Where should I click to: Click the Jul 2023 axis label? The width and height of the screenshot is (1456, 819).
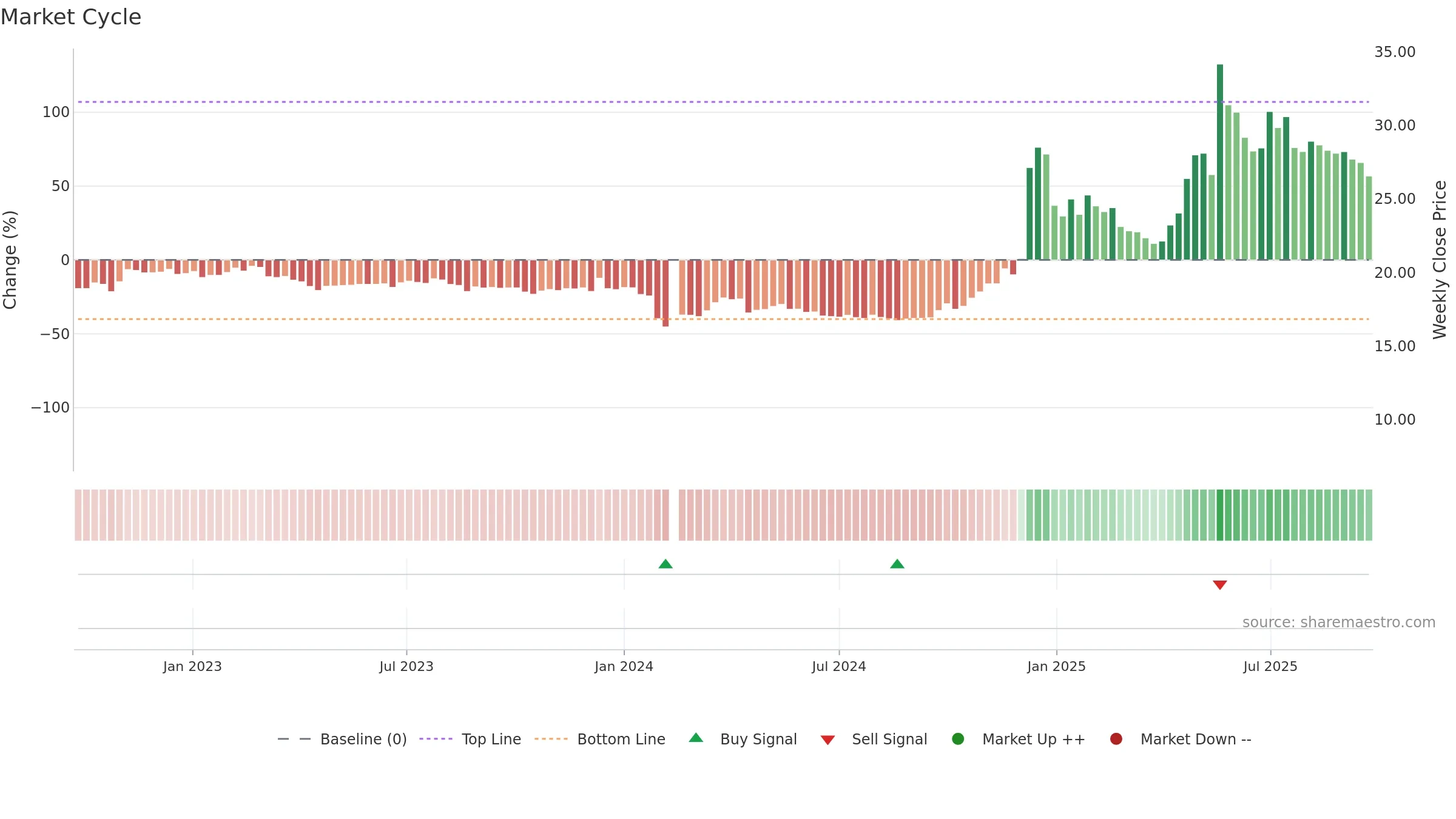406,667
